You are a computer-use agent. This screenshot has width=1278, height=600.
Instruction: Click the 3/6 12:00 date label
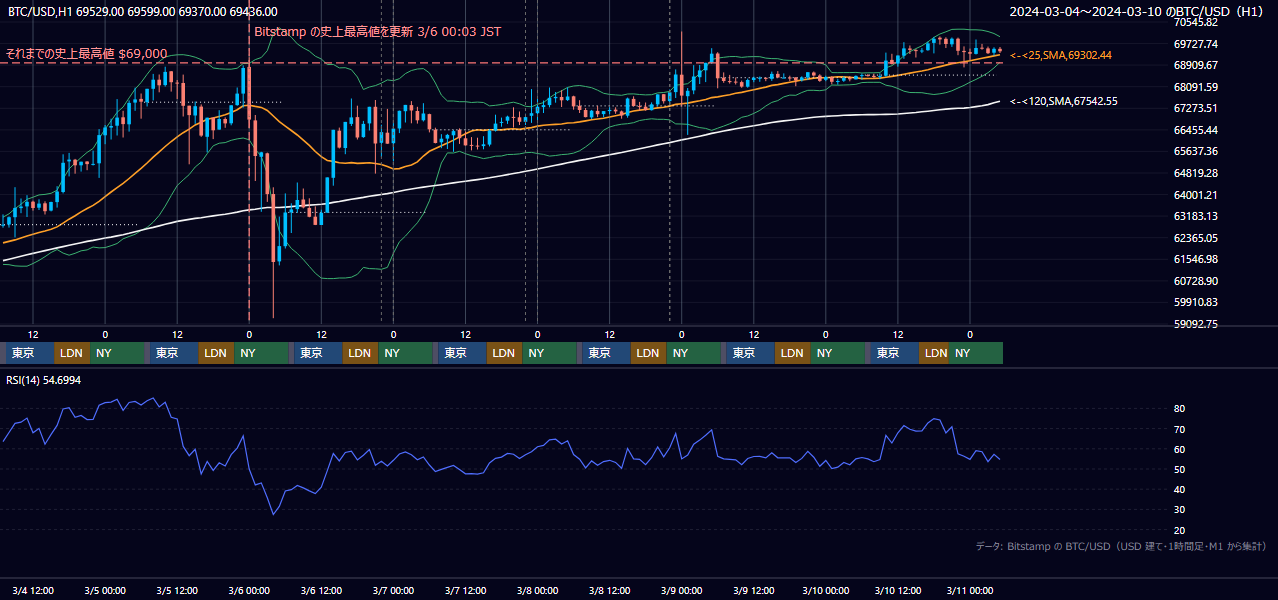321,590
